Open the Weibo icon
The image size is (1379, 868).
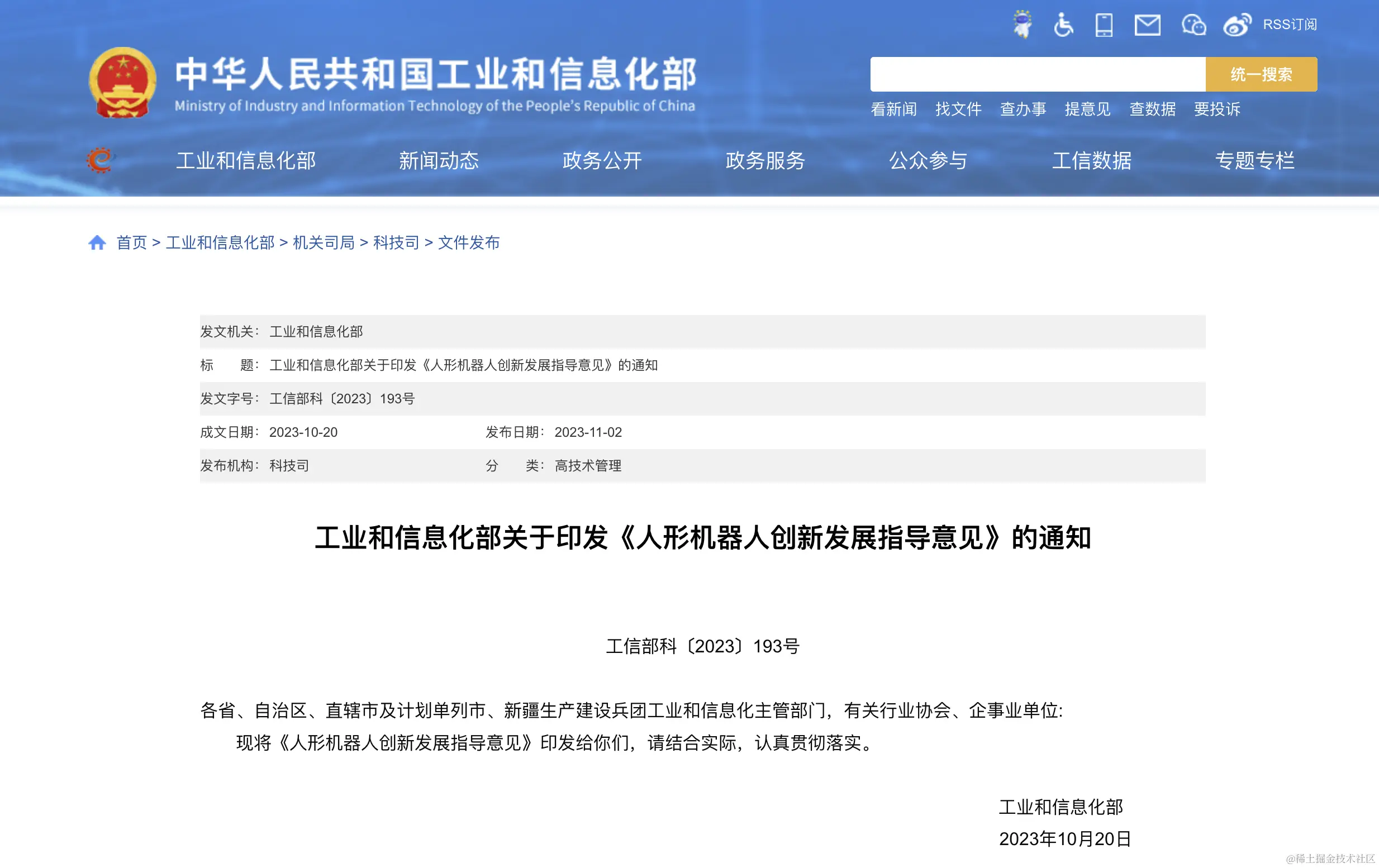(1237, 25)
